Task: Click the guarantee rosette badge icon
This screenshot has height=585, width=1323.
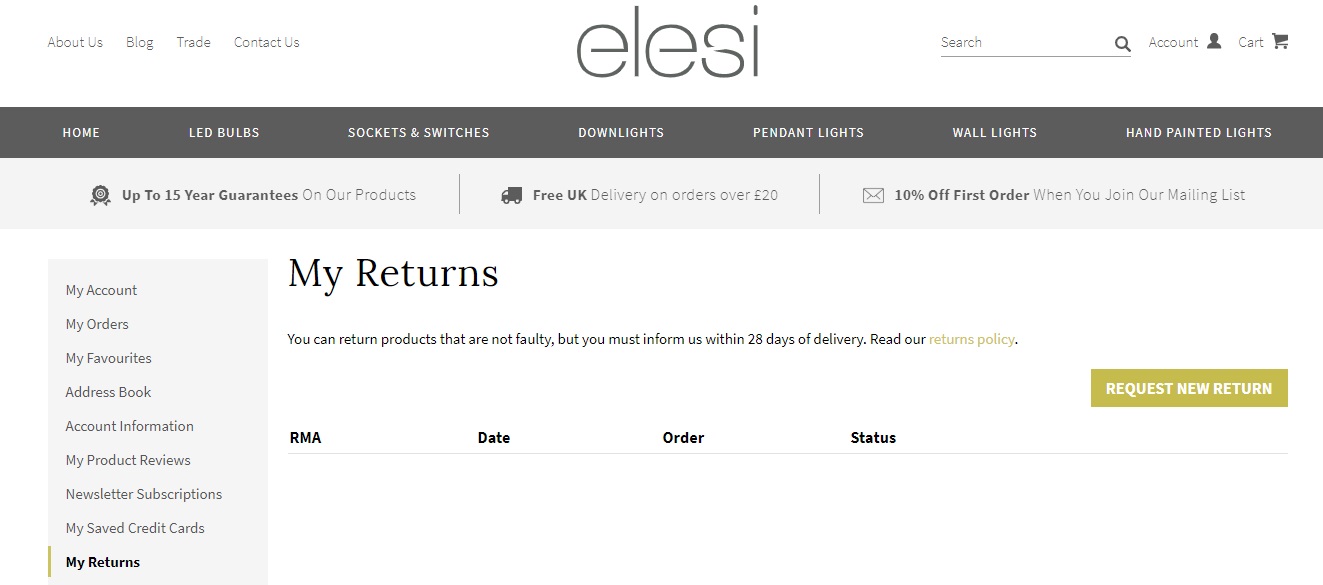Action: tap(100, 195)
